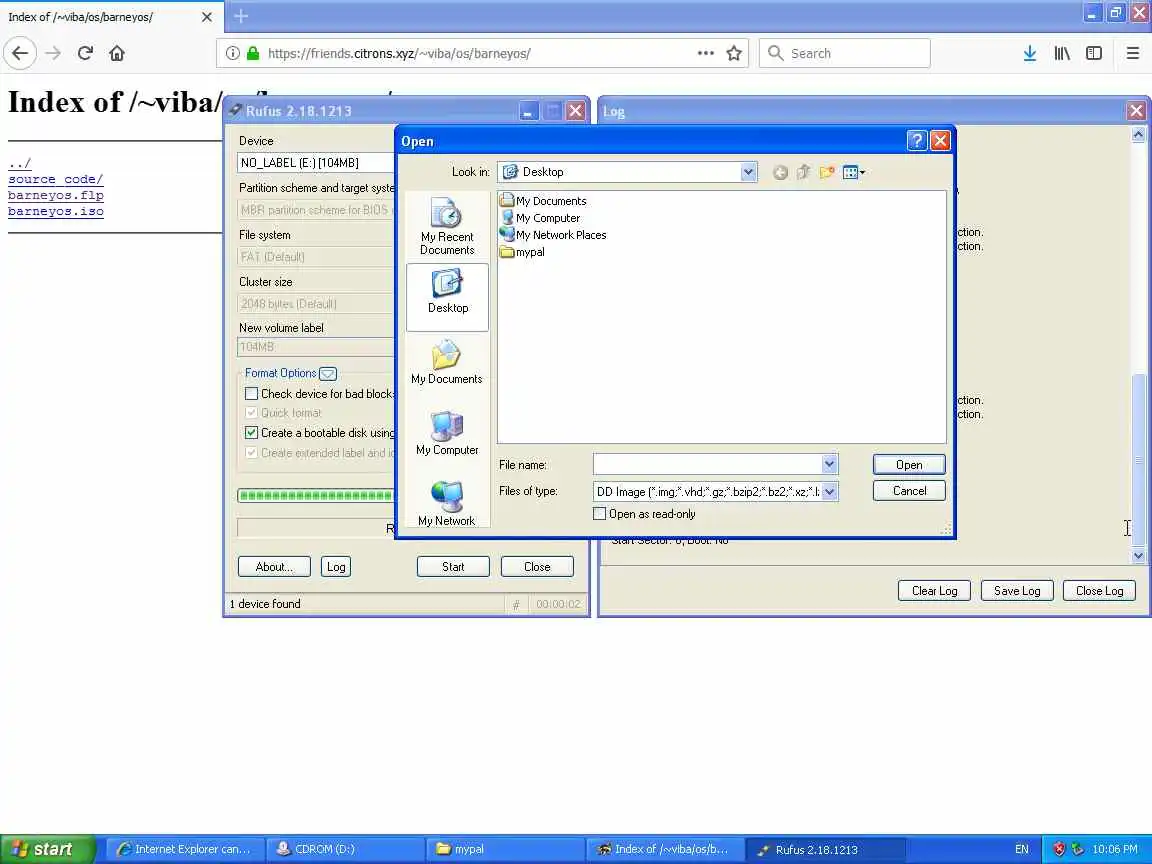Select My Network Places in file list
This screenshot has width=1152, height=864.
pyautogui.click(x=553, y=234)
